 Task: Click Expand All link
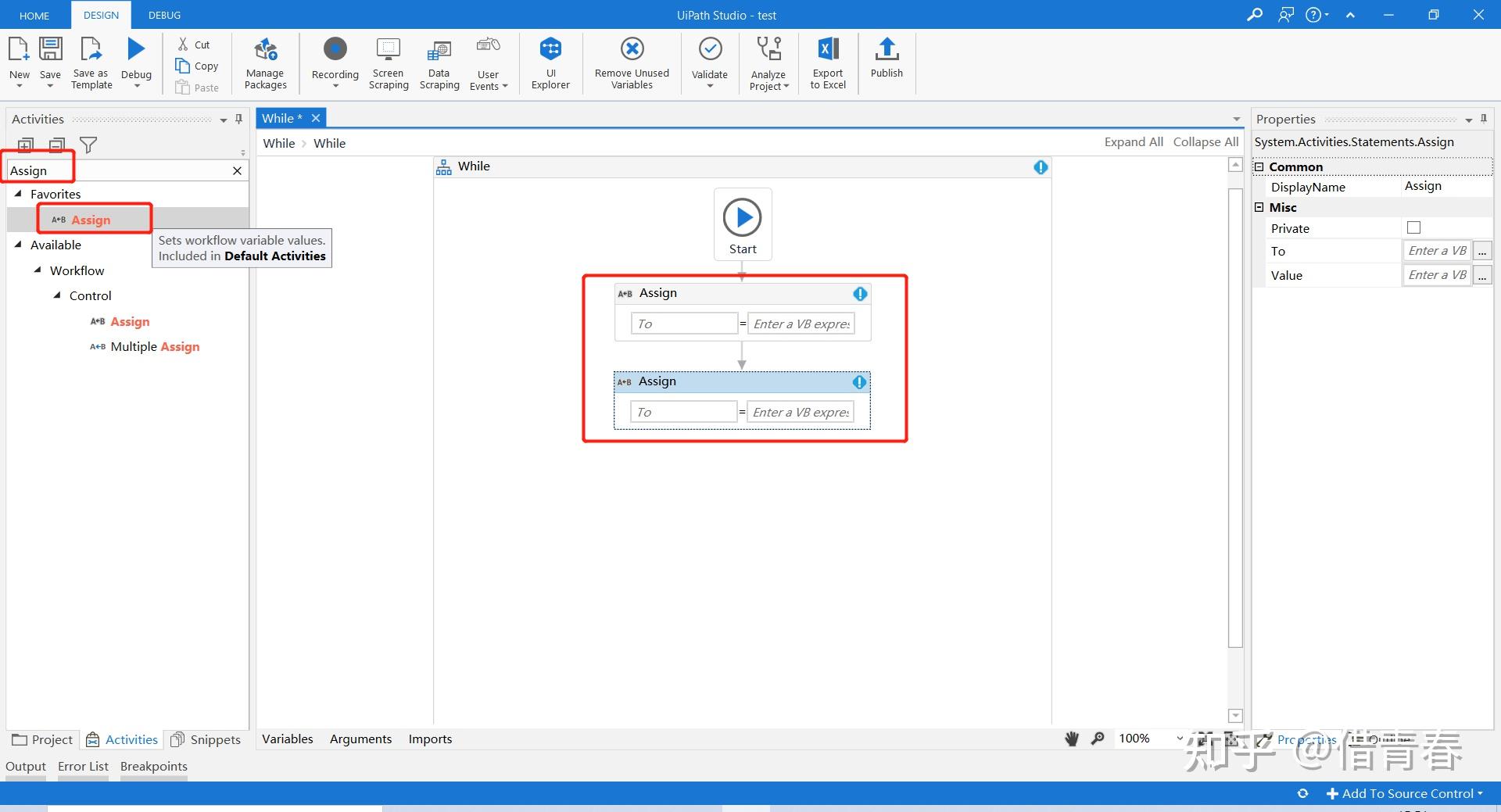tap(1133, 141)
